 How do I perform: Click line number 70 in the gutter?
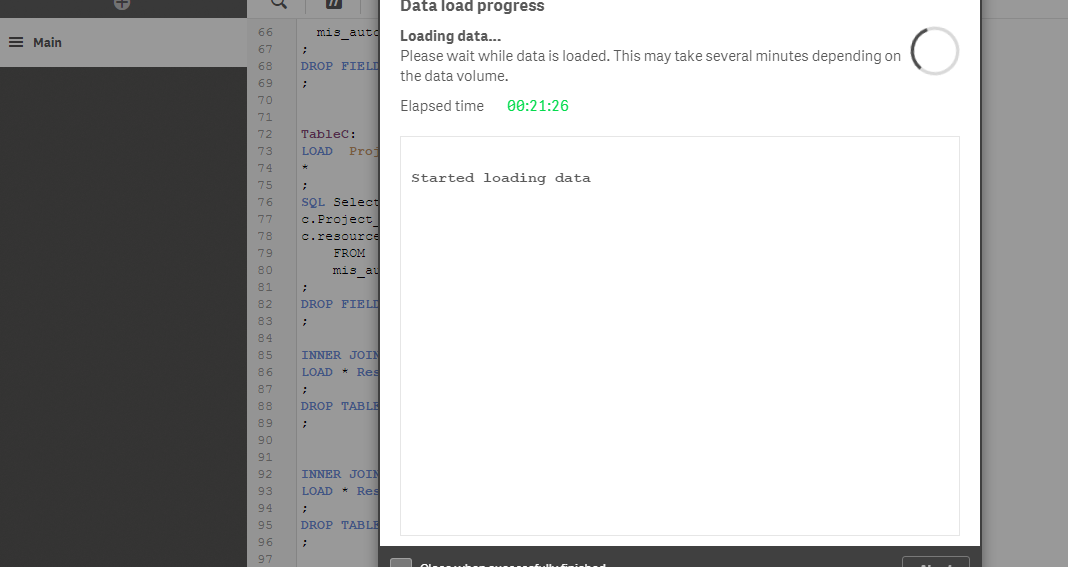point(265,100)
